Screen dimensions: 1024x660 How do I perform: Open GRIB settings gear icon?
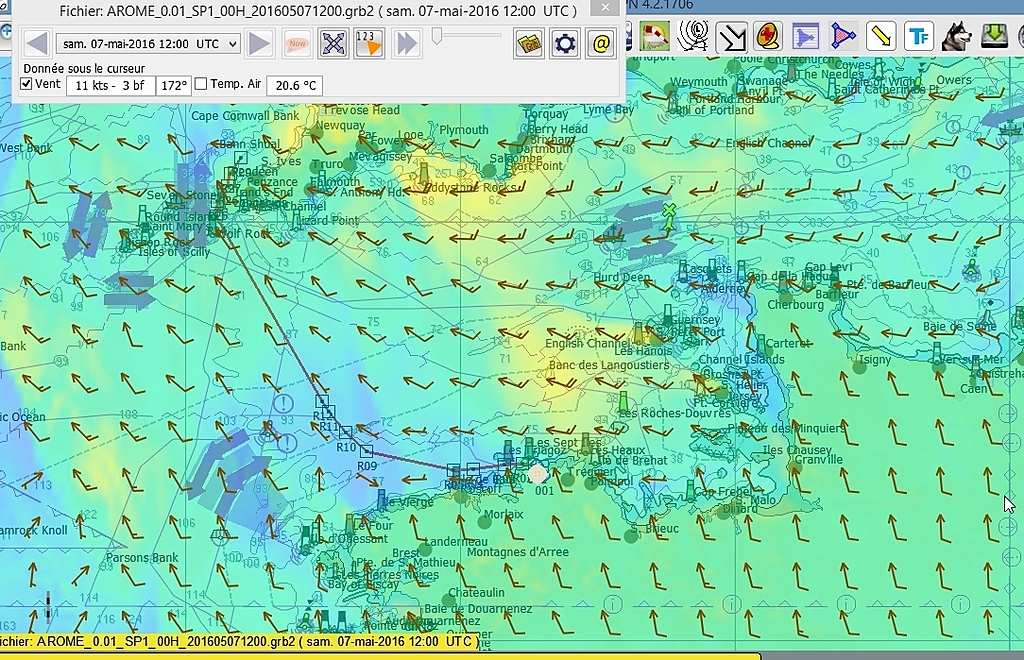click(565, 44)
